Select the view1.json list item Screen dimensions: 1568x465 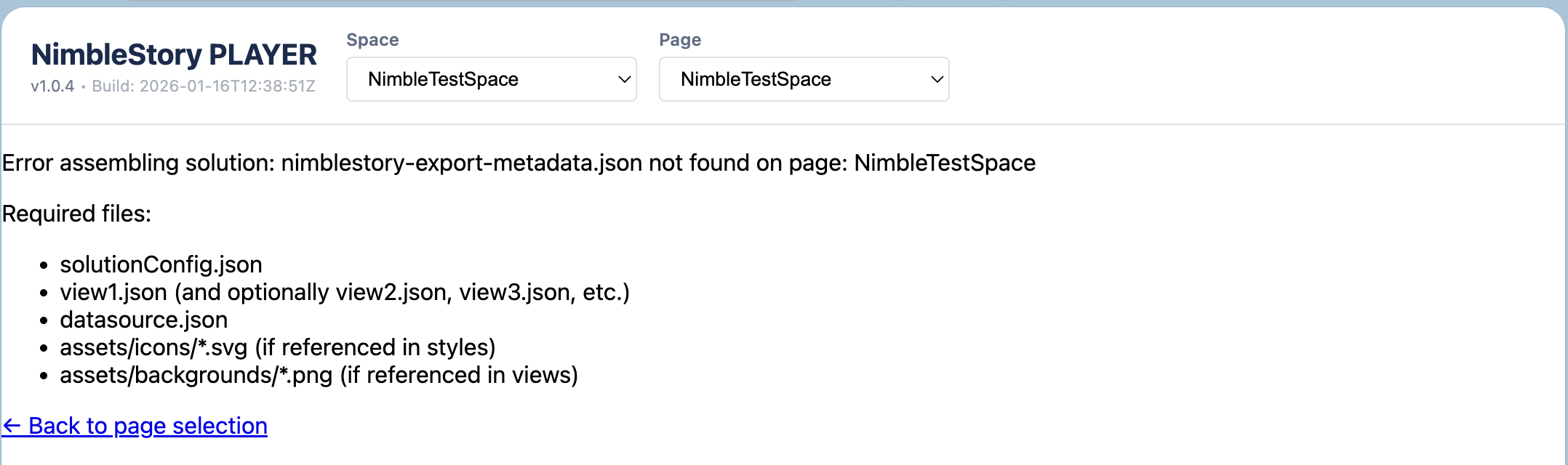tap(345, 292)
